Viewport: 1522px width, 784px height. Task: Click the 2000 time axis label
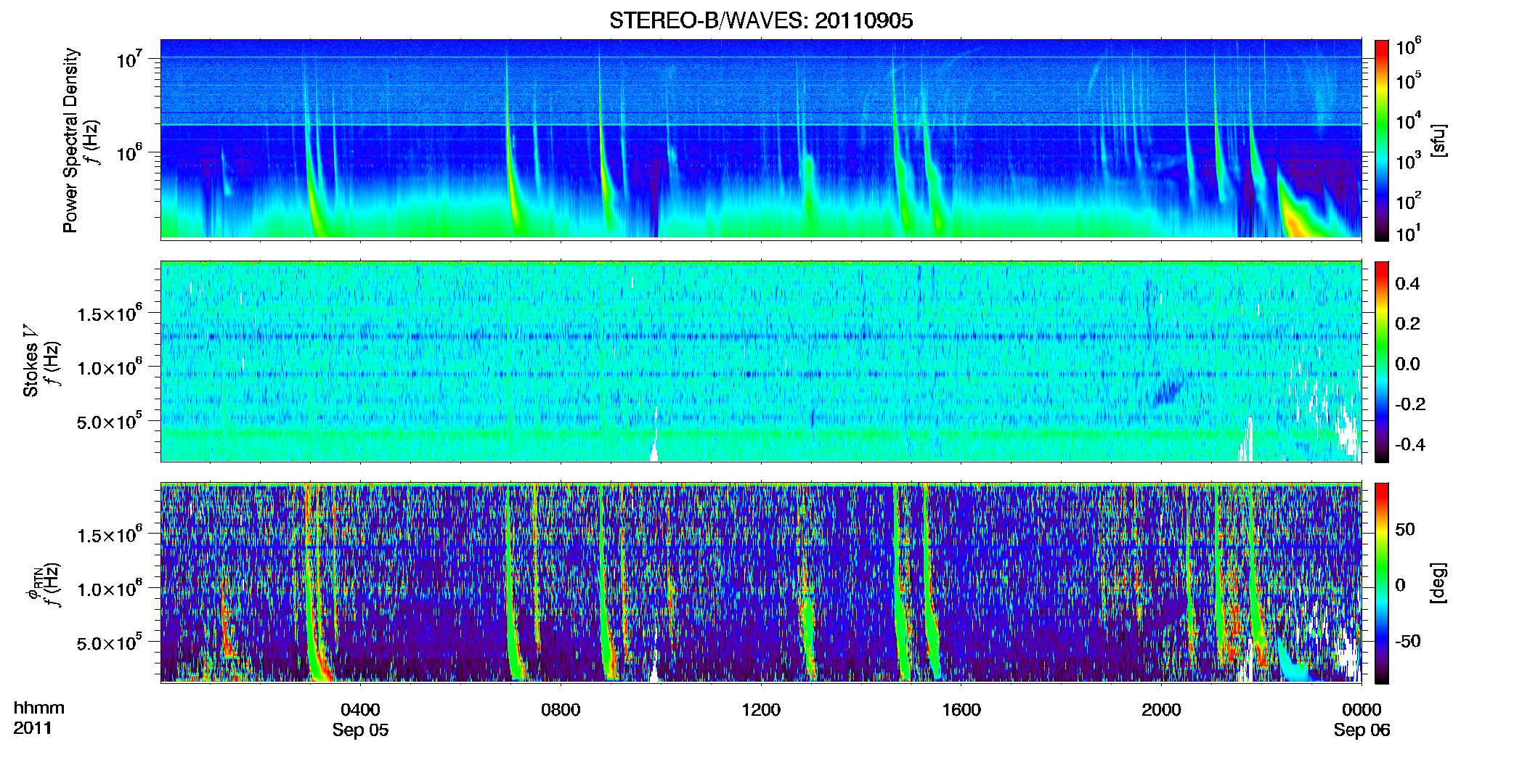pos(1161,710)
